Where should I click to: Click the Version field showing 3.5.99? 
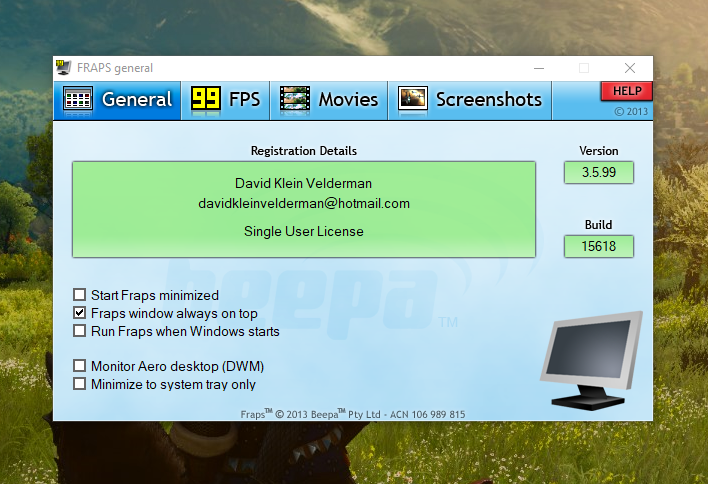coord(599,172)
